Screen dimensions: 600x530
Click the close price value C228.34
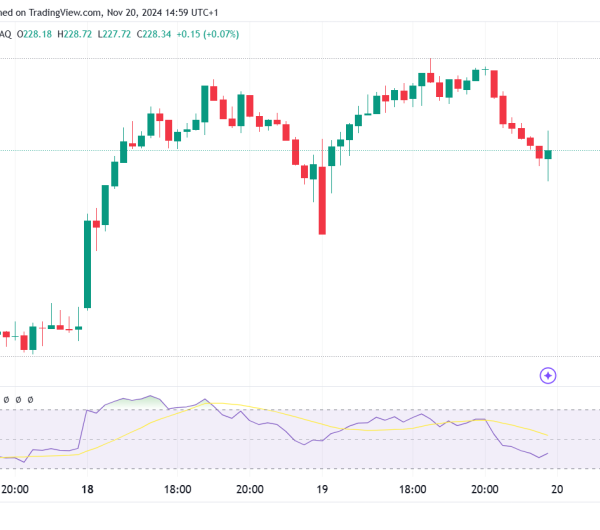tap(154, 34)
